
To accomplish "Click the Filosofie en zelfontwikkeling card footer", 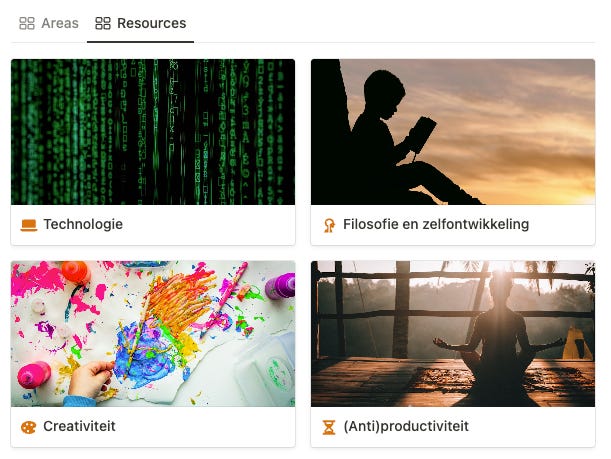I will point(453,225).
